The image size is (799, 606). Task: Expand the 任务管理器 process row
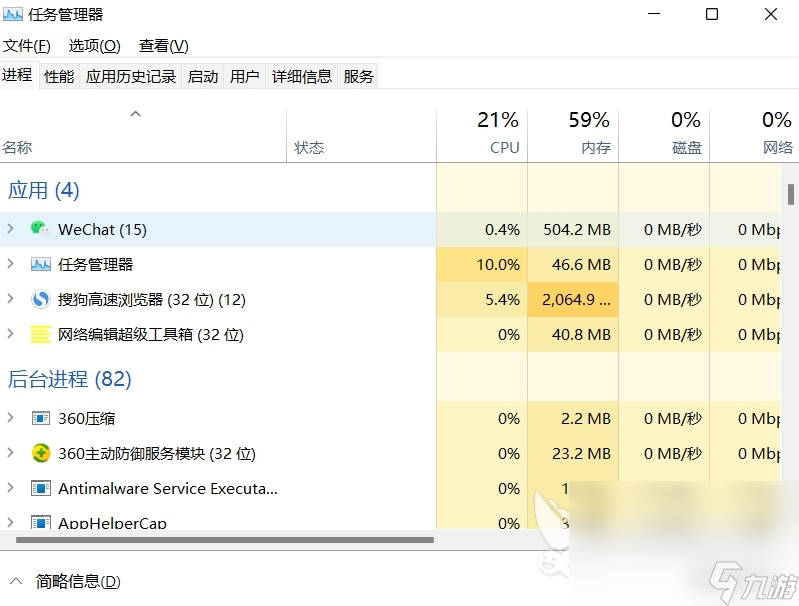pyautogui.click(x=10, y=264)
